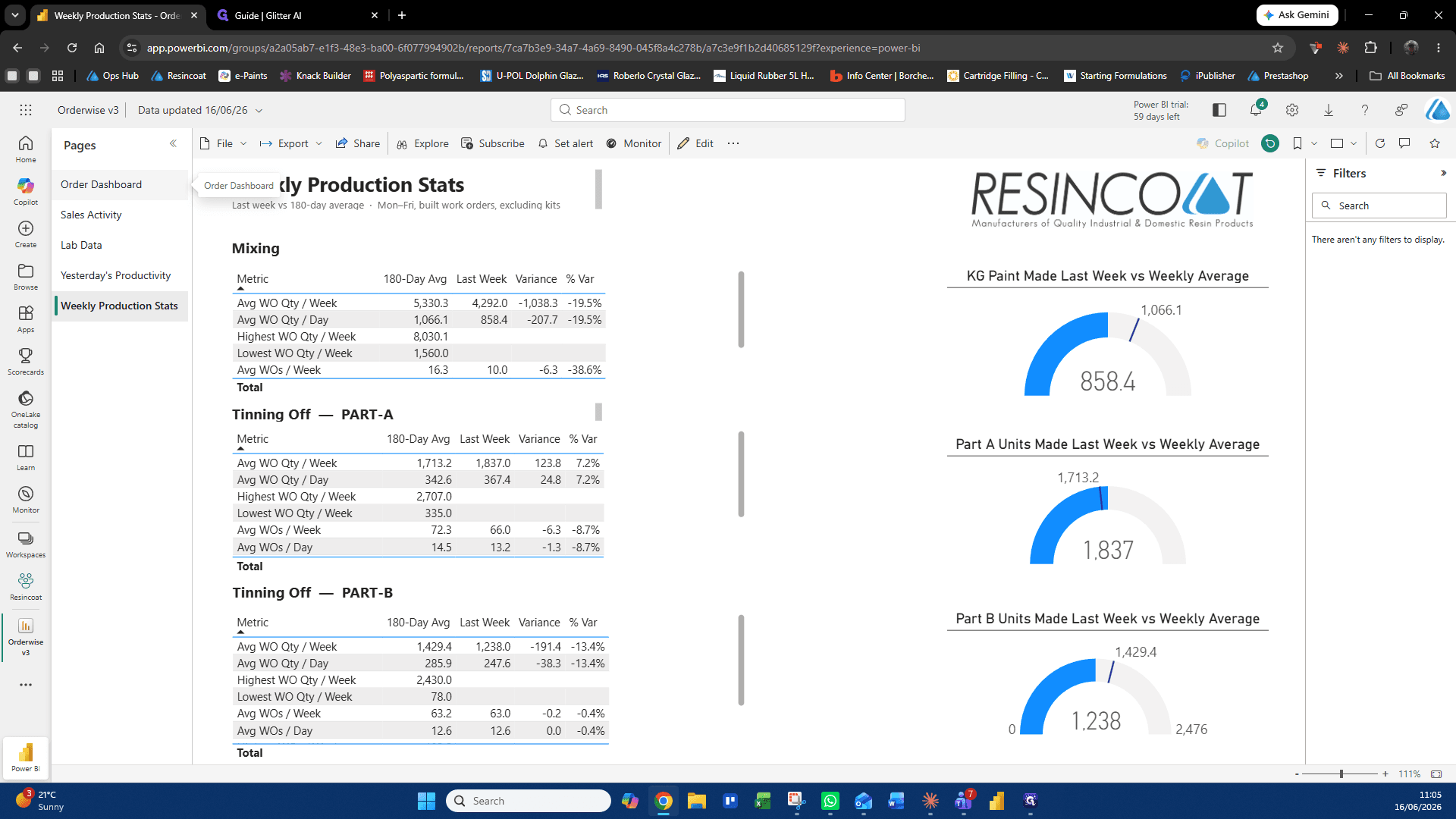Image resolution: width=1456 pixels, height=819 pixels.
Task: Open Workspaces in the left navigation
Action: 26,544
